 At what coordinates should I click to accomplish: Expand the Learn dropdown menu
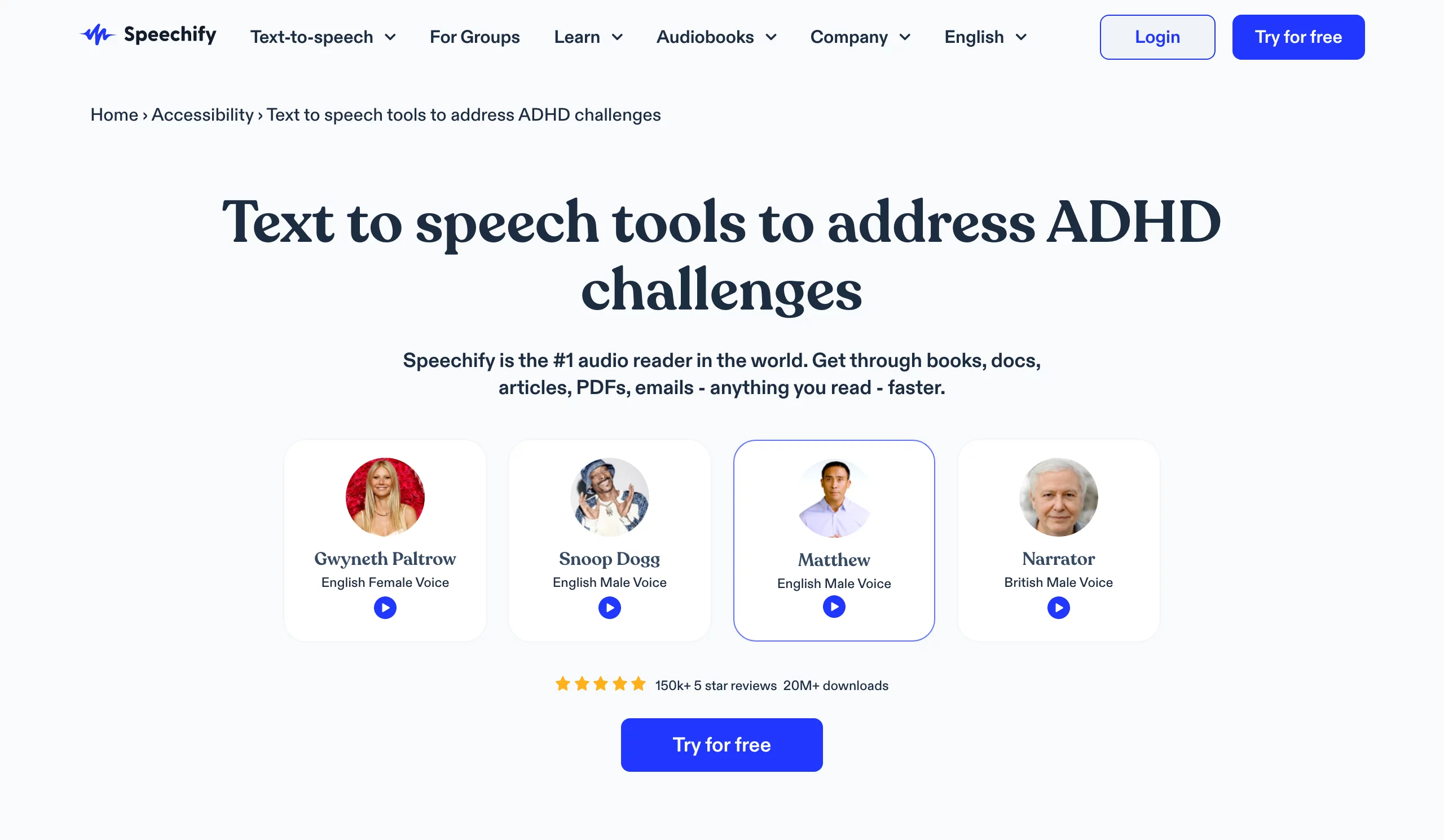589,37
